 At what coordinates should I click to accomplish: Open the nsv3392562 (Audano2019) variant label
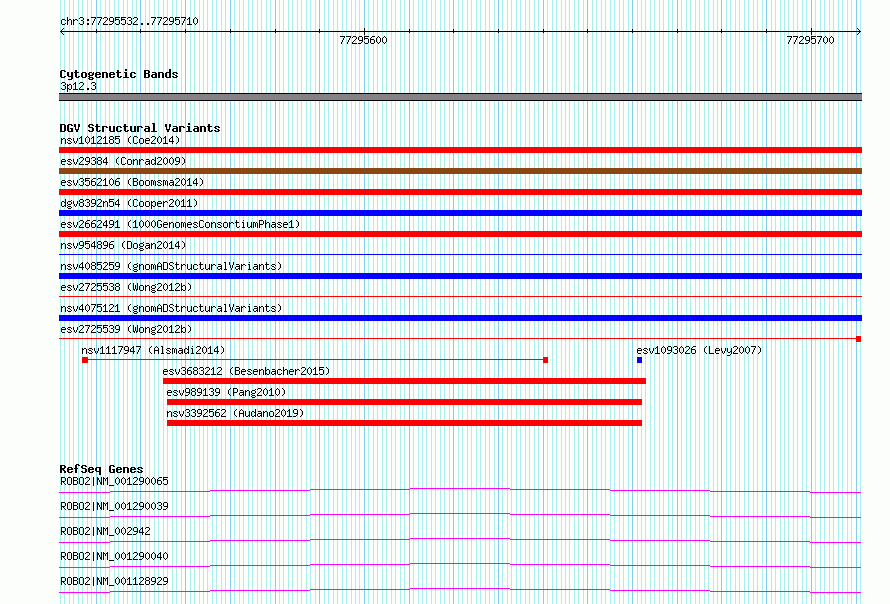(x=235, y=413)
